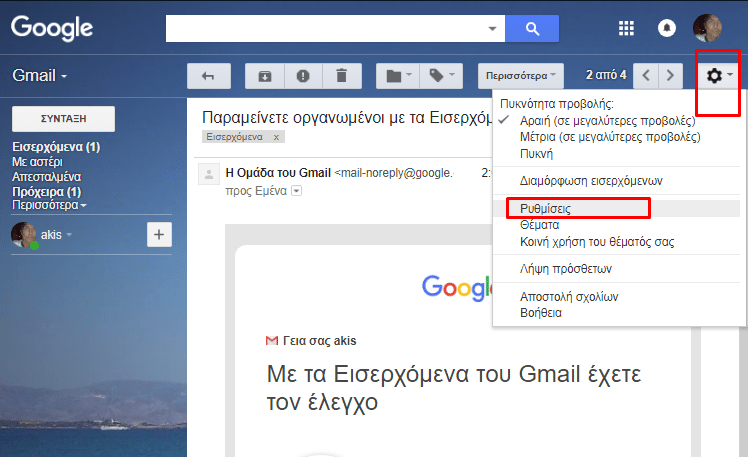Open the Περισσότερα toolbar dropdown
The width and height of the screenshot is (748, 457).
point(521,76)
